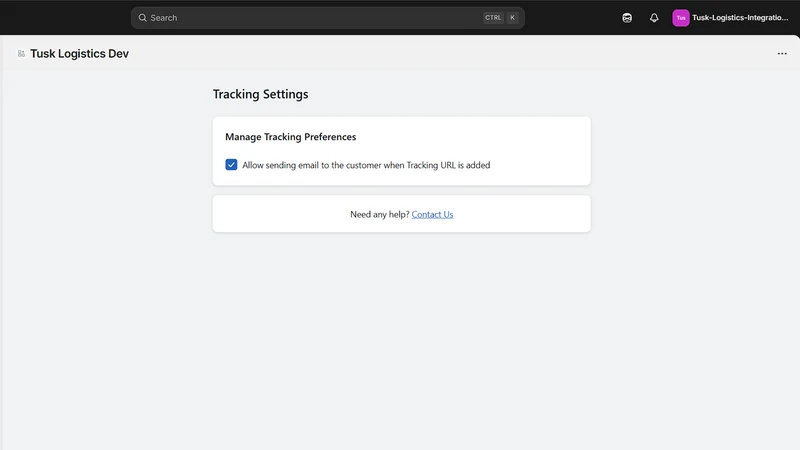Click the Manage Tracking Preferences heading
The width and height of the screenshot is (800, 450).
click(x=291, y=137)
